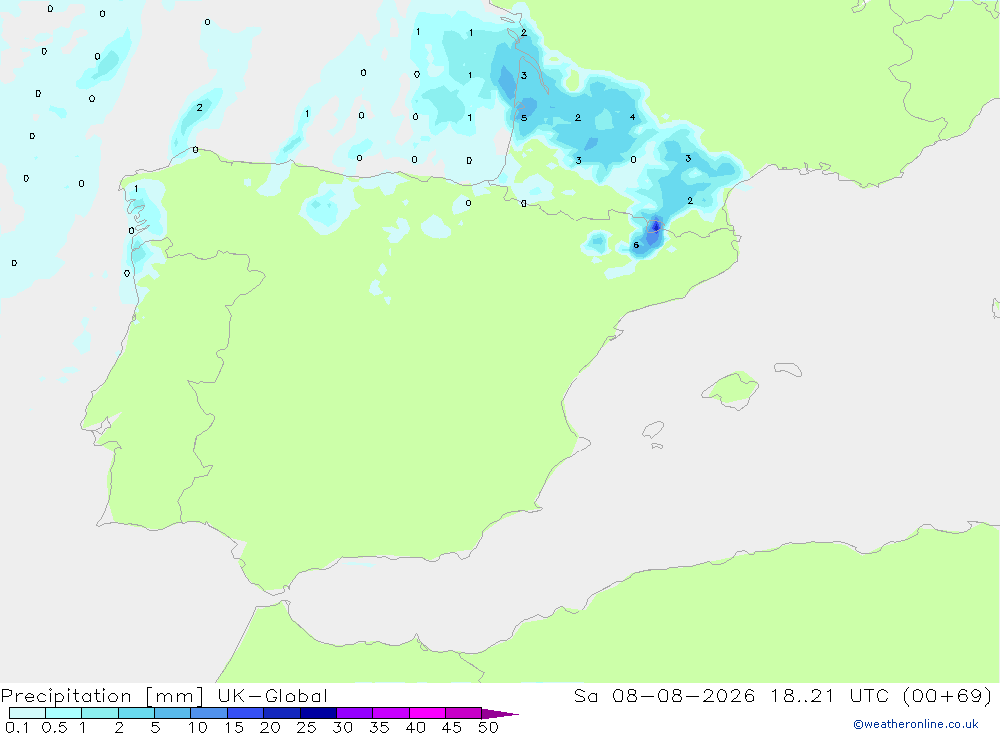Click the 1–2 mm legend swatch
Image resolution: width=1000 pixels, height=733 pixels.
100,713
